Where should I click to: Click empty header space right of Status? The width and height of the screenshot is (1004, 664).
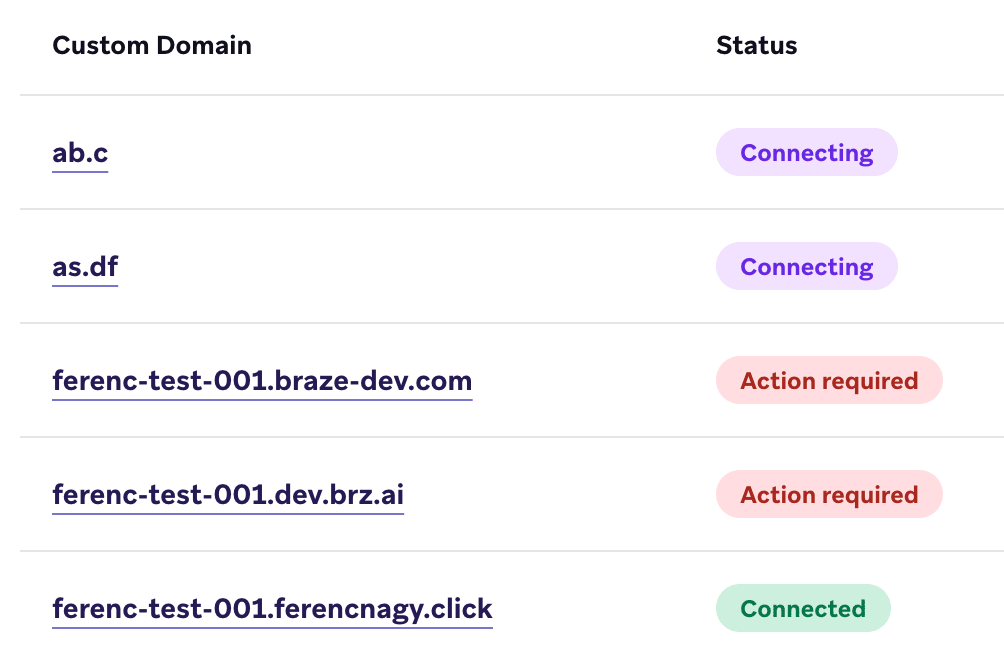900,45
